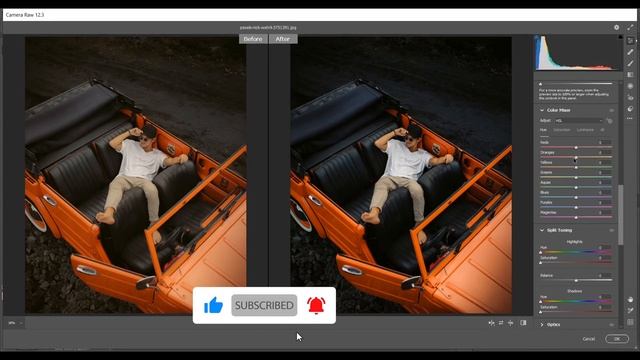Click the Highlights Hue slider handle
Viewport: 640px width, 360px height.
(x=540, y=253)
